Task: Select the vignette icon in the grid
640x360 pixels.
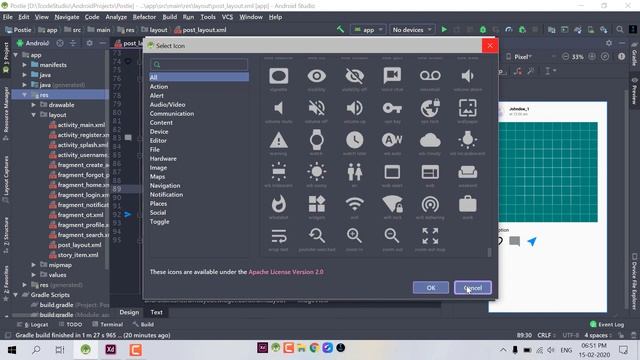Action: (x=279, y=76)
